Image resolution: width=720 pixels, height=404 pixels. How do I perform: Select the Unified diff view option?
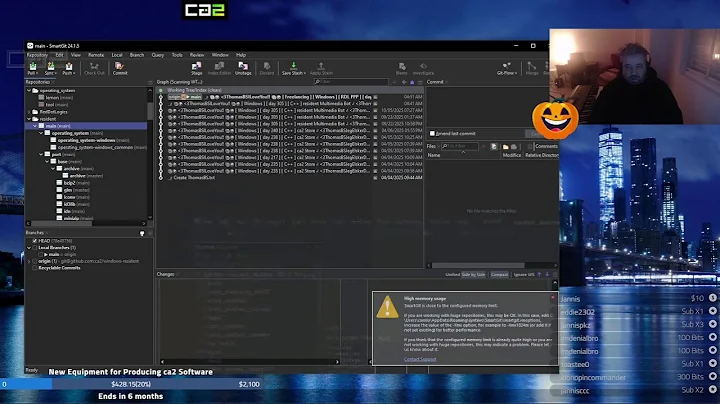click(452, 275)
